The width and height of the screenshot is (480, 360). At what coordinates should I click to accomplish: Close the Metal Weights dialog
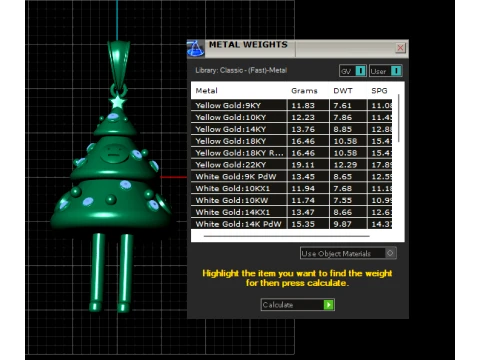coord(400,48)
